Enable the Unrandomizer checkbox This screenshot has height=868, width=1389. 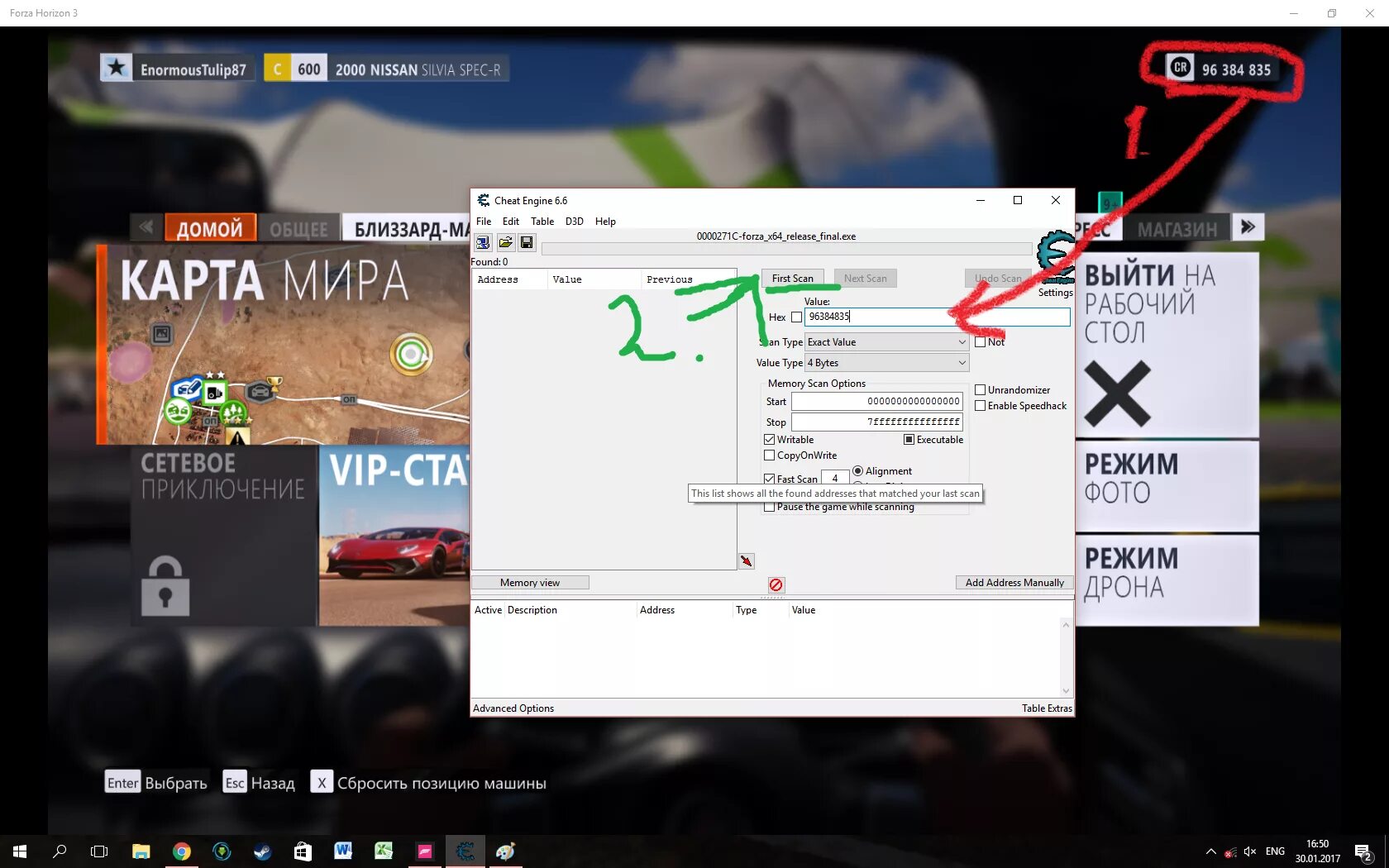[980, 390]
